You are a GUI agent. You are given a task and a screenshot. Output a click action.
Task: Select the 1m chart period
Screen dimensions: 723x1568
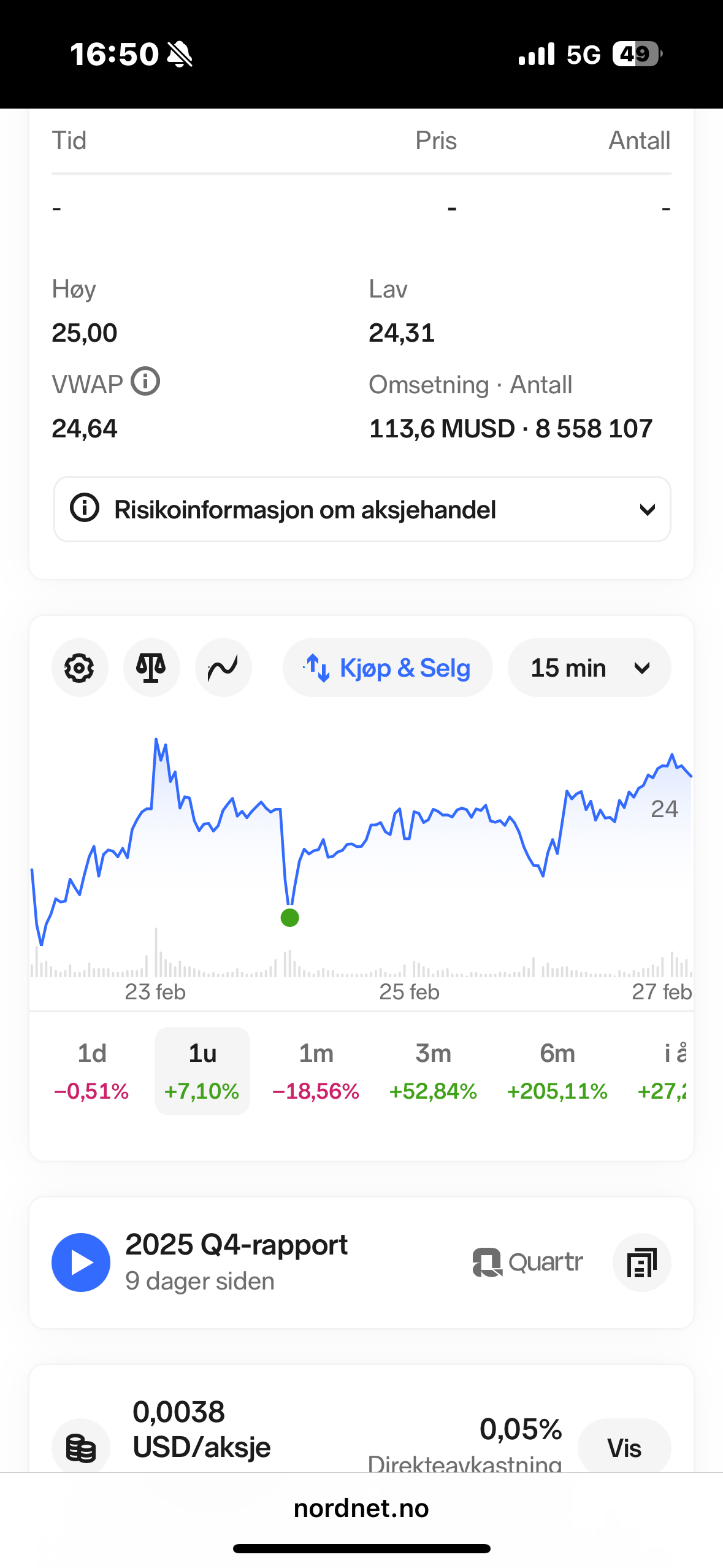coord(316,1070)
